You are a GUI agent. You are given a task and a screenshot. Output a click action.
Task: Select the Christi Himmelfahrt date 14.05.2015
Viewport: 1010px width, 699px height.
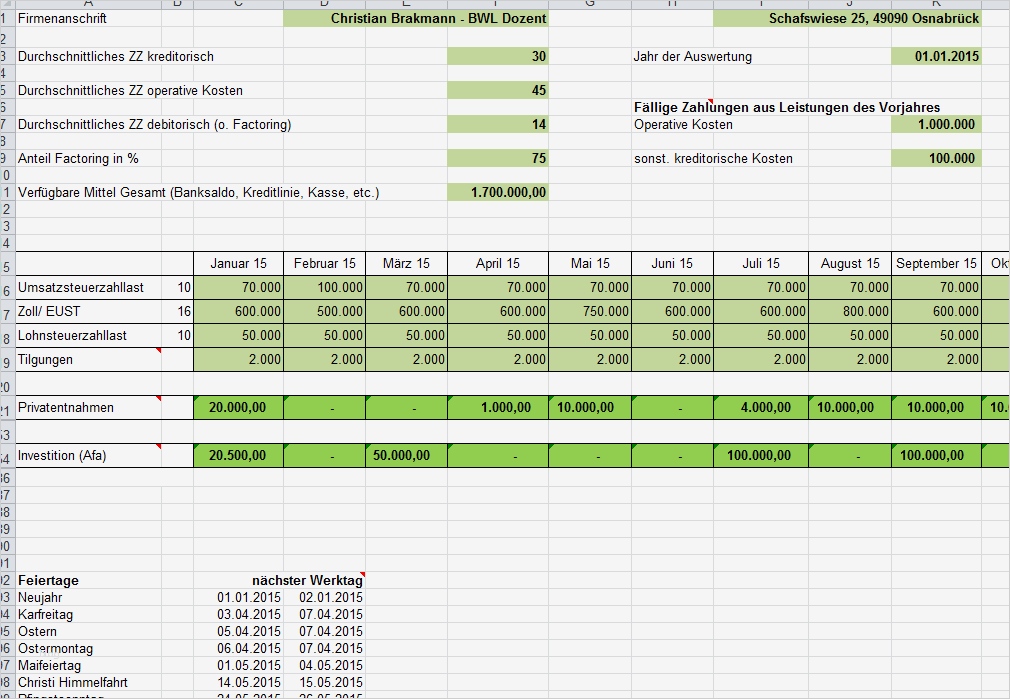238,682
